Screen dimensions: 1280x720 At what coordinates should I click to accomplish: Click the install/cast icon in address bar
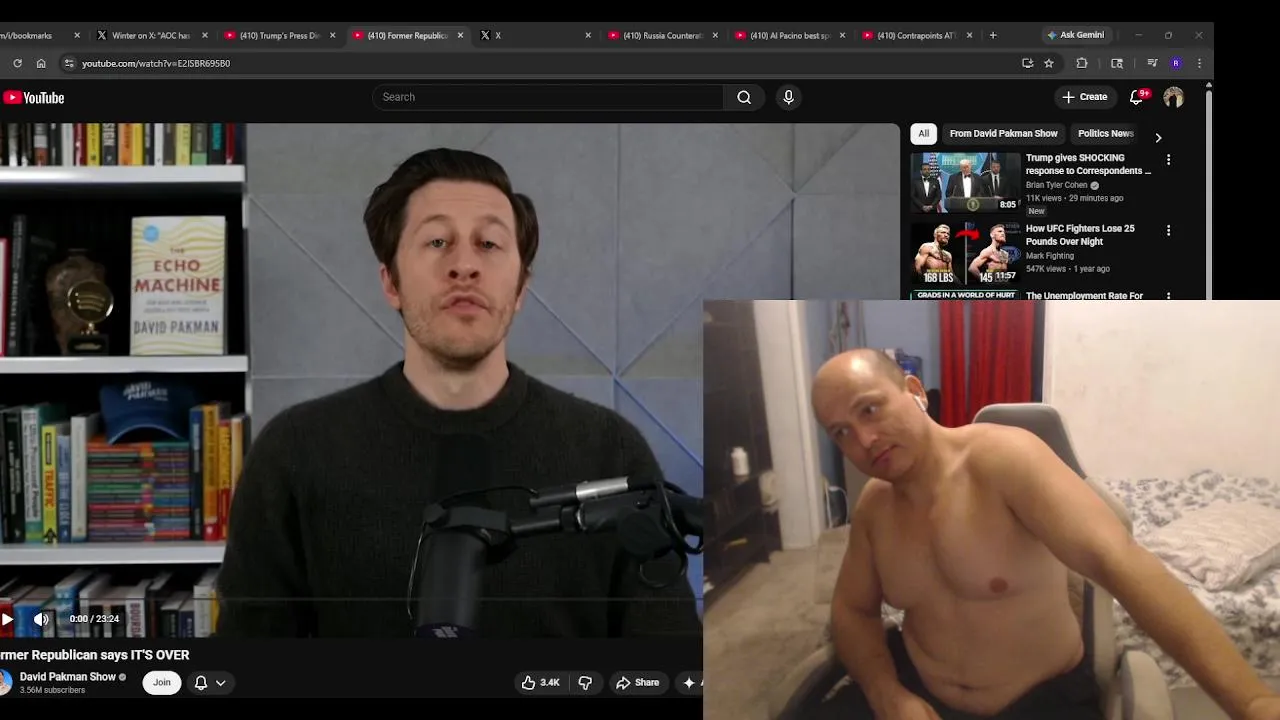(x=1027, y=63)
